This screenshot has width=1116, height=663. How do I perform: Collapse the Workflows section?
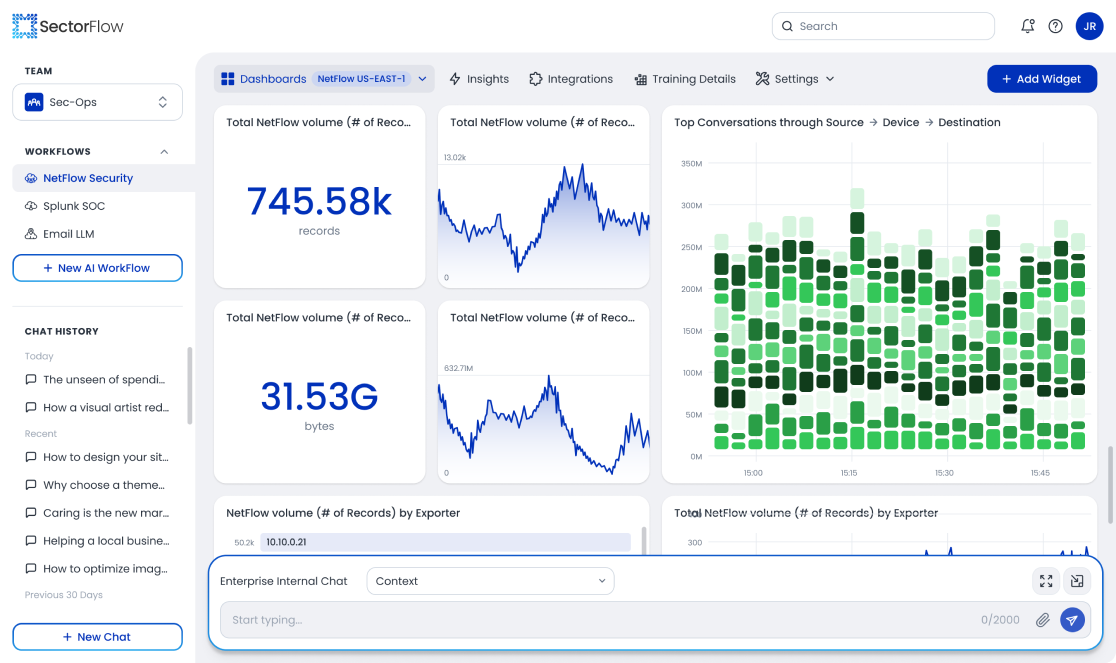point(165,151)
